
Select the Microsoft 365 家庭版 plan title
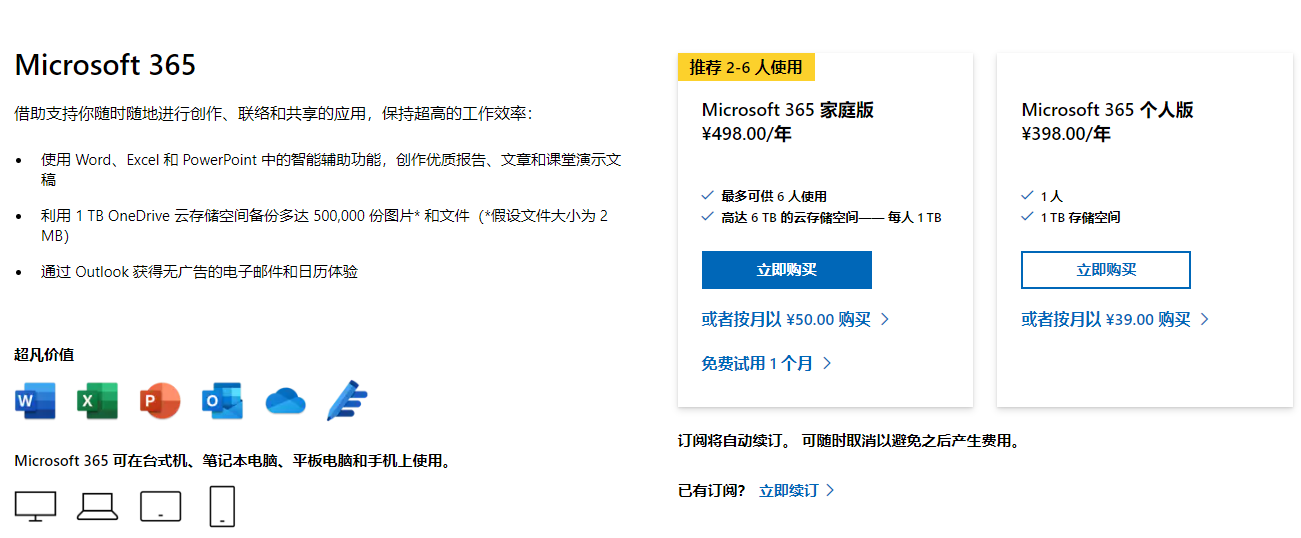[787, 110]
